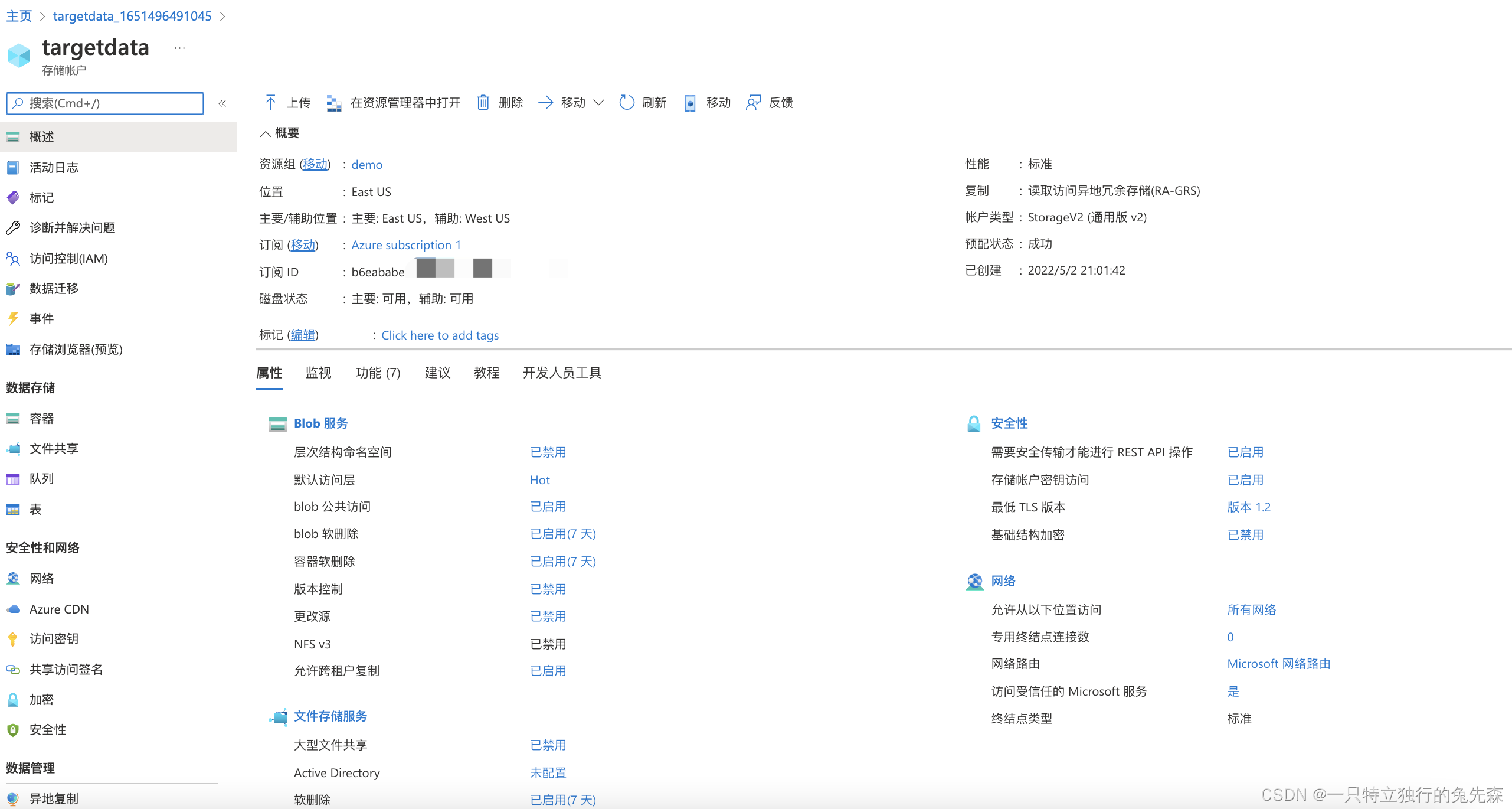Click here to add tags link

point(440,335)
